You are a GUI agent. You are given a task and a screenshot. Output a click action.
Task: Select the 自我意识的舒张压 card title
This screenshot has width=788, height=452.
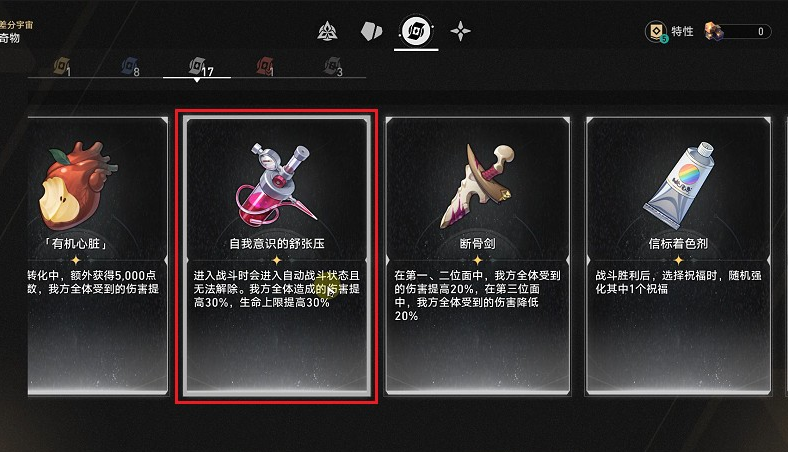pyautogui.click(x=277, y=244)
